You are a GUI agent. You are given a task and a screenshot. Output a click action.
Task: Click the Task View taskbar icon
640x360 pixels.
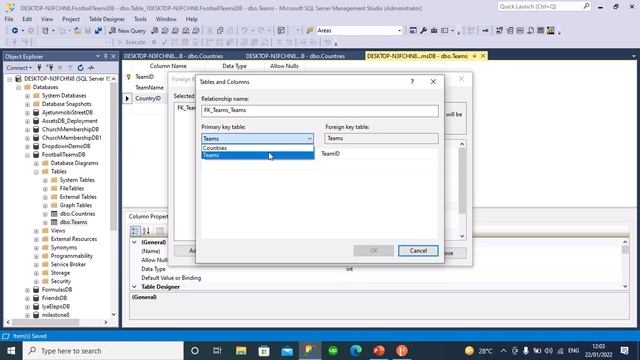click(x=217, y=351)
